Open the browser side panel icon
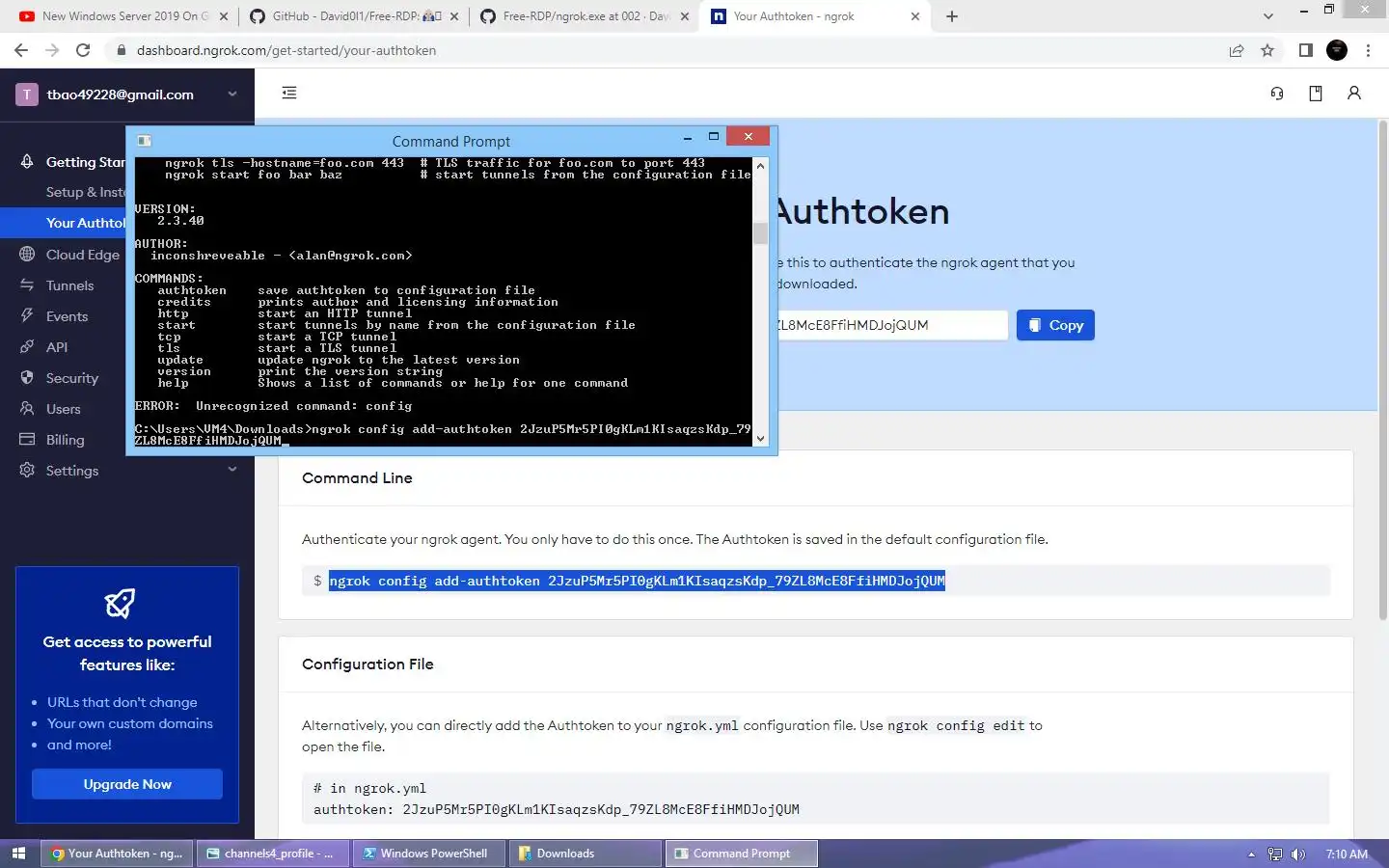 pyautogui.click(x=1305, y=50)
